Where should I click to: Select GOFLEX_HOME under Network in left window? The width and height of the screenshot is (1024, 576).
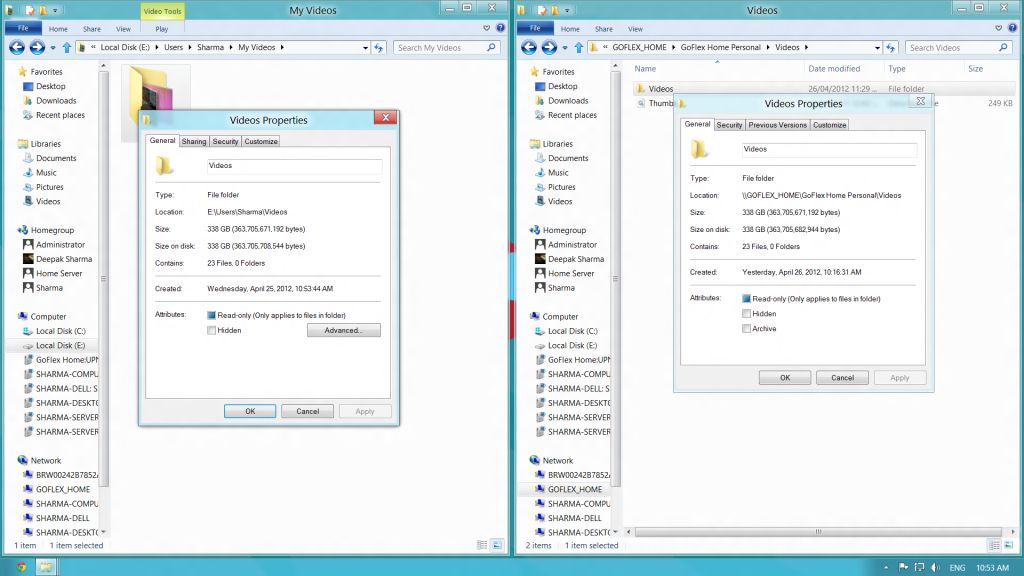(63, 489)
